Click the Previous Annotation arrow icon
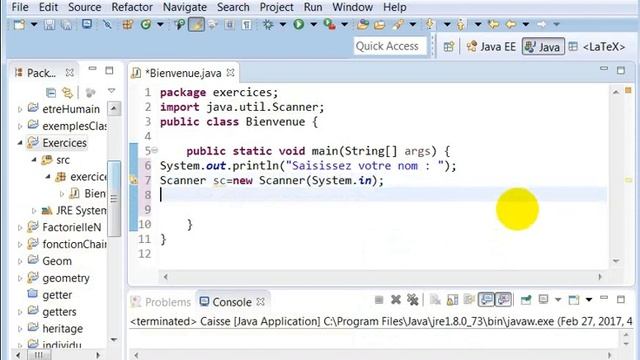This screenshot has height=360, width=640. point(460,25)
